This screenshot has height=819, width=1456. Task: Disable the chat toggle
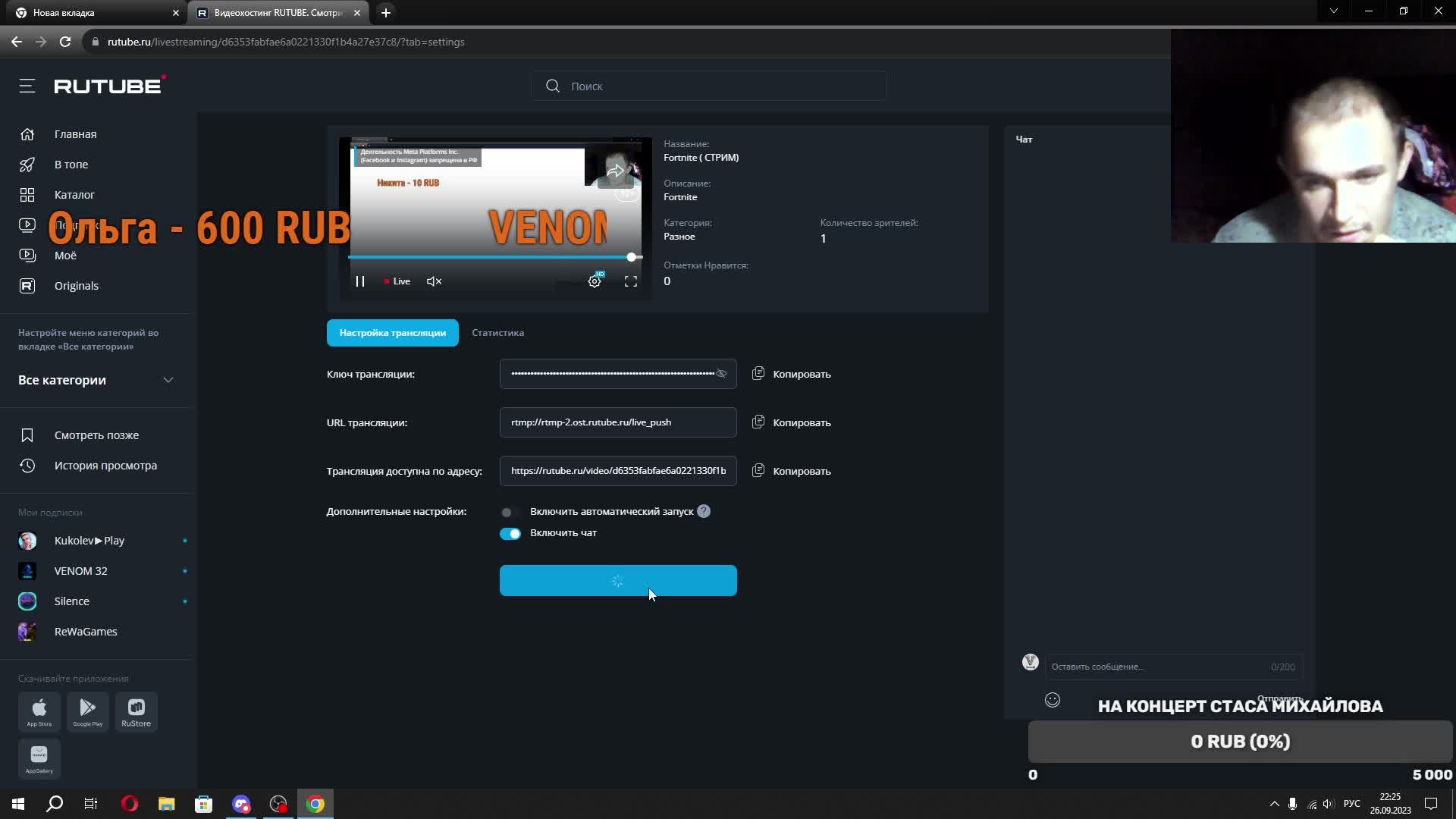pyautogui.click(x=510, y=533)
